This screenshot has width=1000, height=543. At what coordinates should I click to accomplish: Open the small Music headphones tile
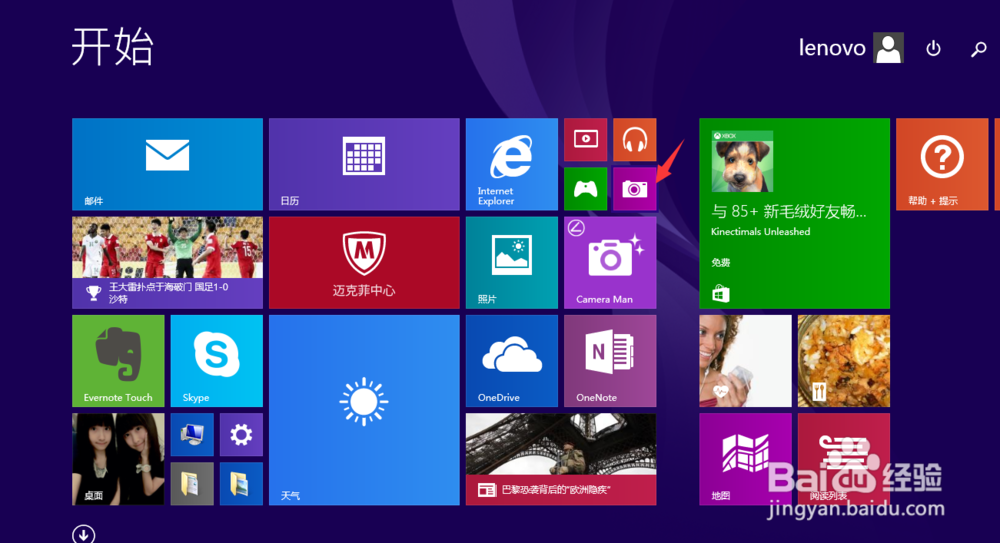[635, 140]
